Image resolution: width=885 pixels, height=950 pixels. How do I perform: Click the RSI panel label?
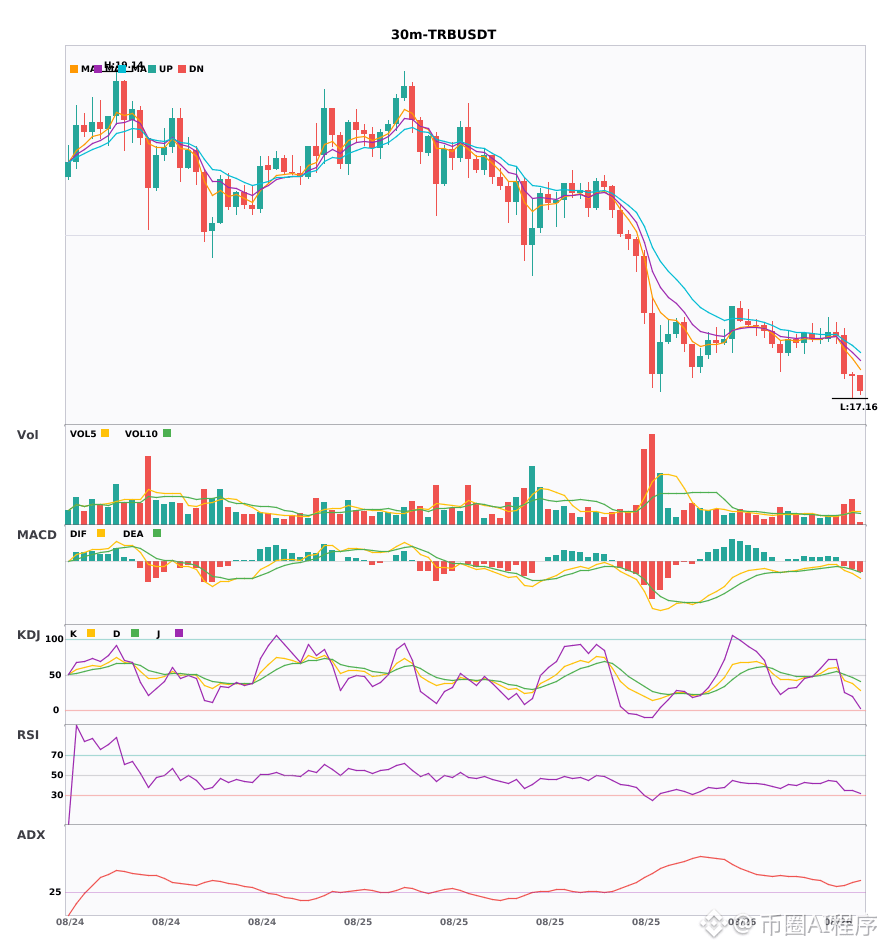pyautogui.click(x=28, y=735)
